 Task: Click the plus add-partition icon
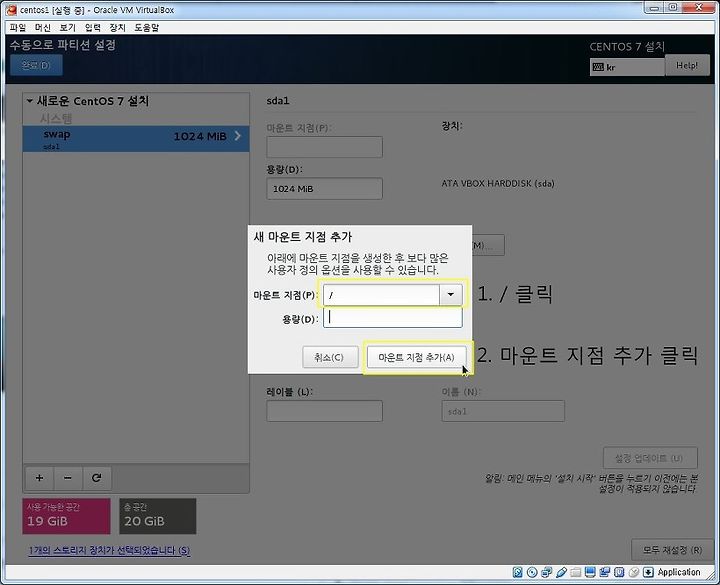pyautogui.click(x=39, y=478)
